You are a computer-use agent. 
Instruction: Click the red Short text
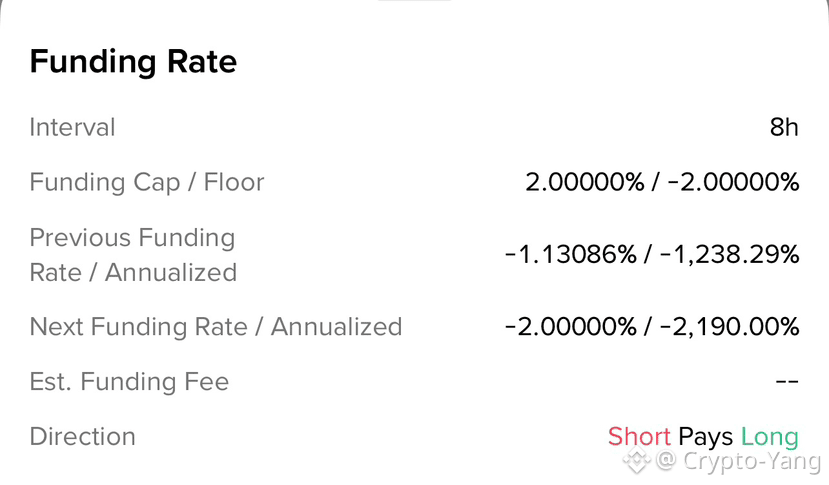tap(639, 437)
